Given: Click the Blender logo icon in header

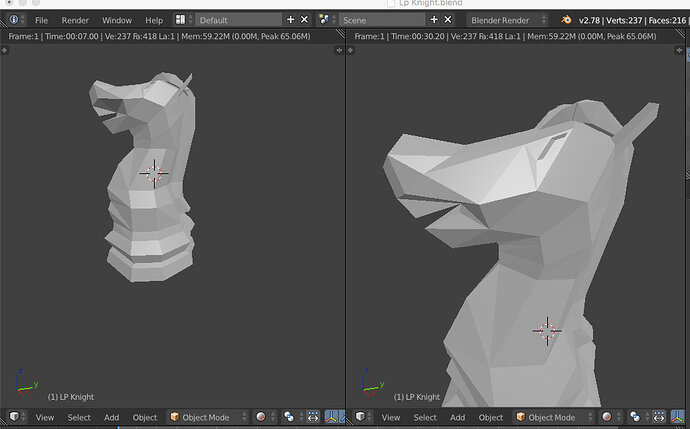Looking at the screenshot, I should click(568, 20).
